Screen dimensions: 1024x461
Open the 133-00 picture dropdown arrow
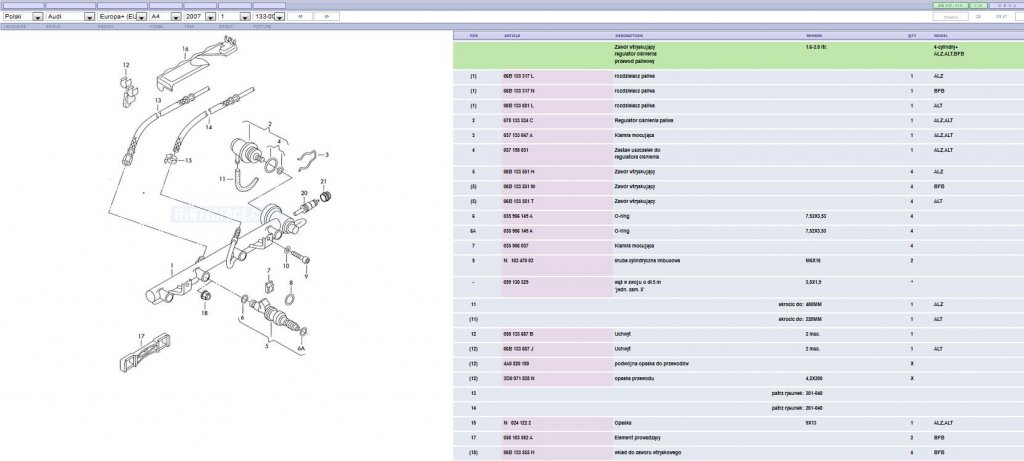[x=280, y=16]
